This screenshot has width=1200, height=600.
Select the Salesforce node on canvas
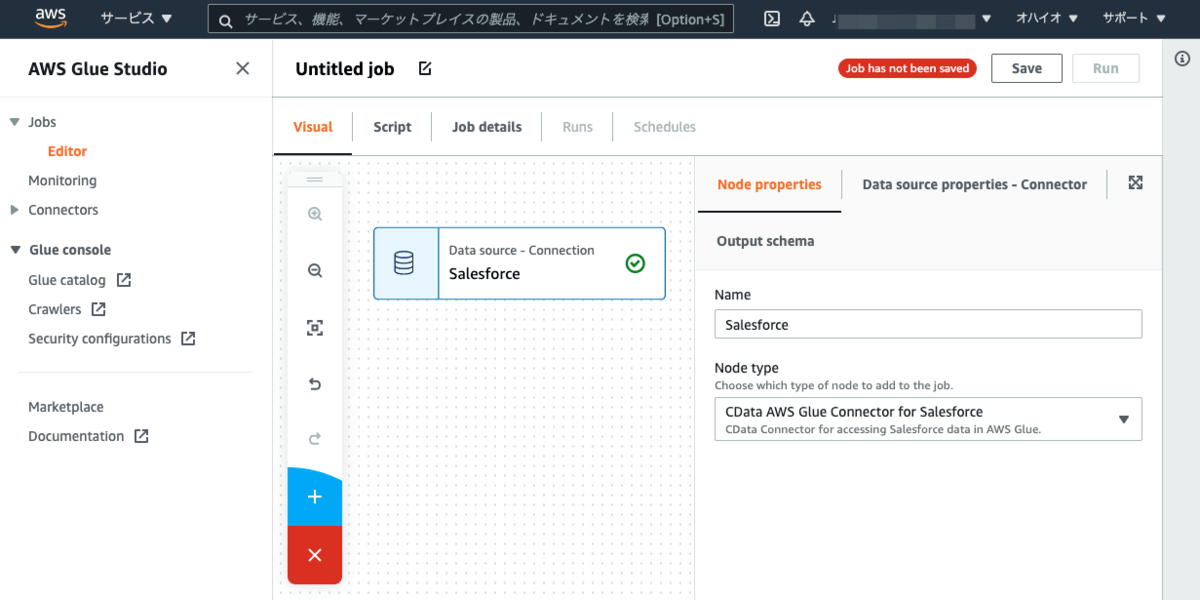coord(519,263)
